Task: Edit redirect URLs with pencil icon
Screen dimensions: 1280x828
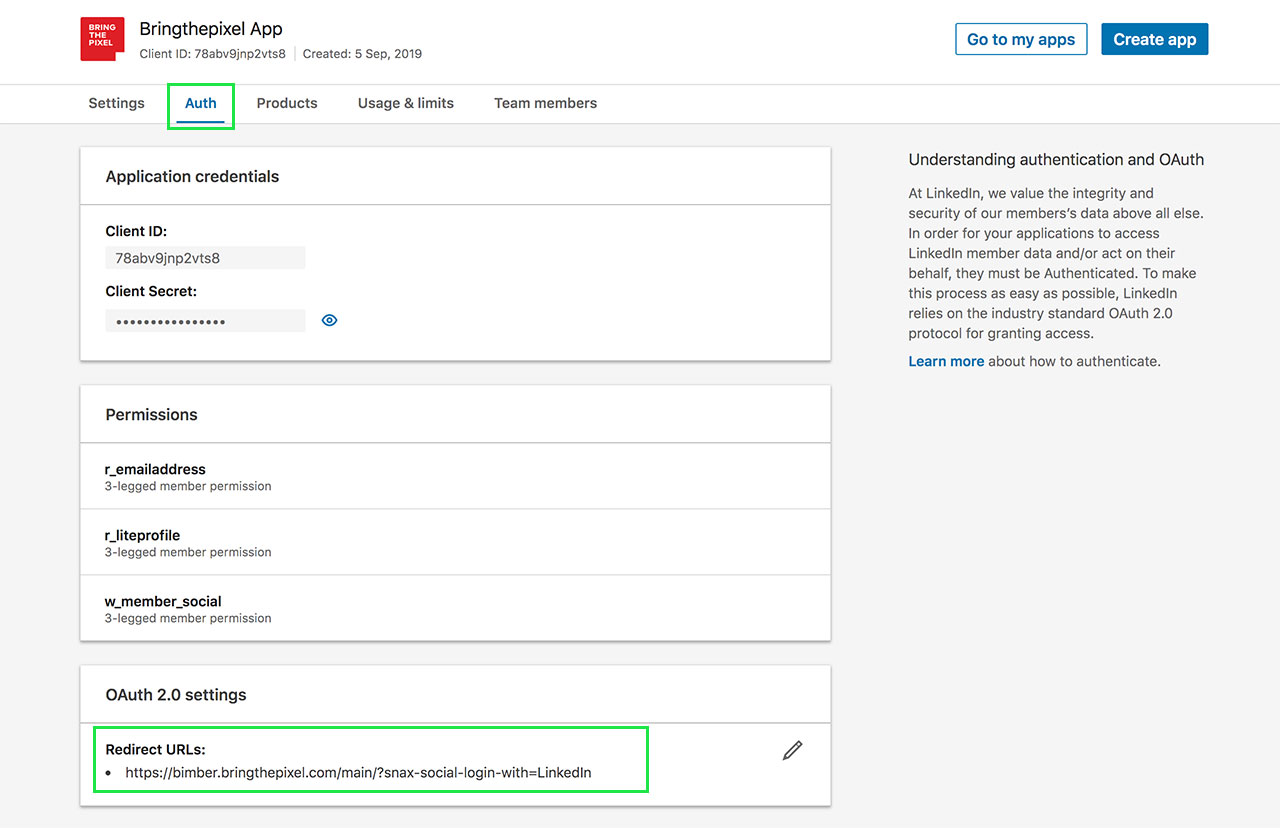Action: pos(792,750)
